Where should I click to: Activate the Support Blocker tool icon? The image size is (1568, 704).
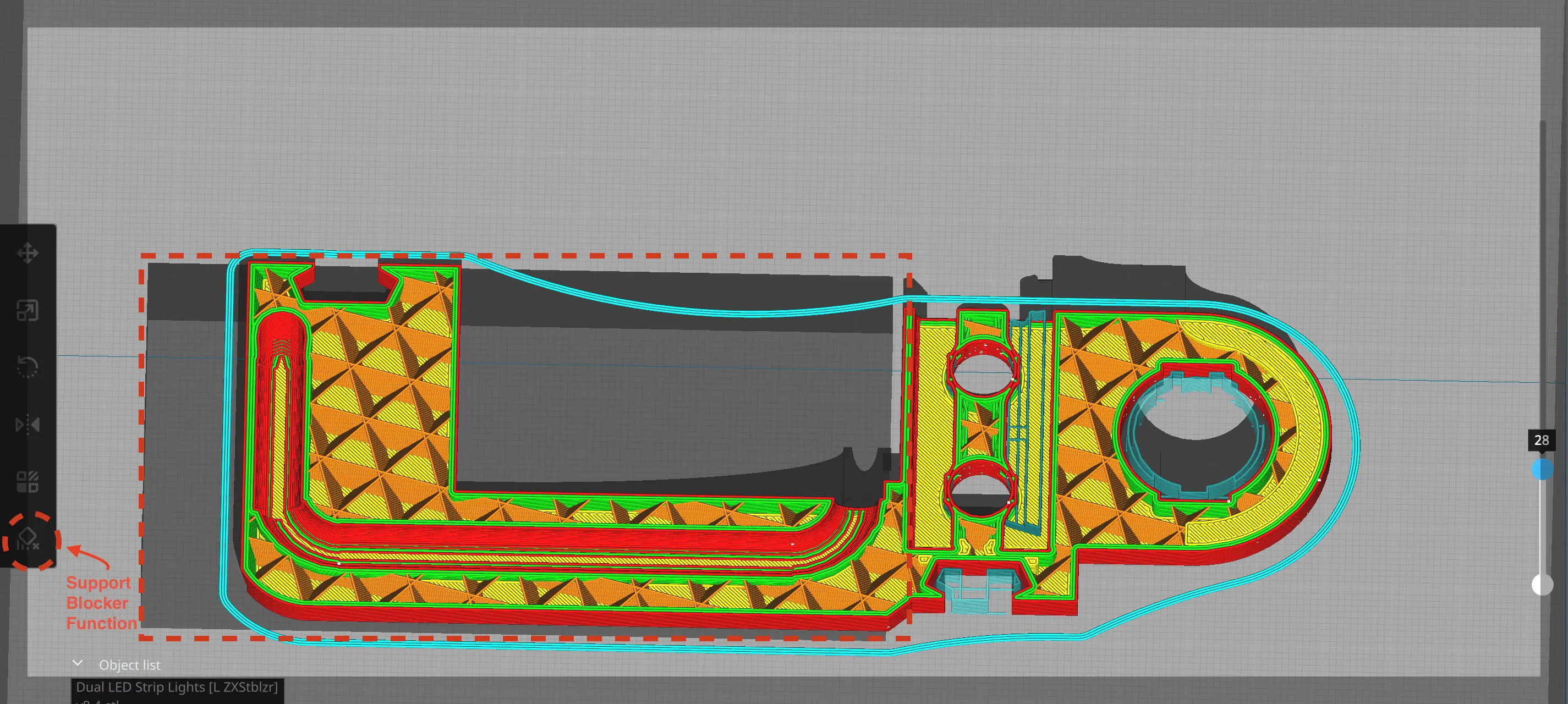[x=28, y=539]
